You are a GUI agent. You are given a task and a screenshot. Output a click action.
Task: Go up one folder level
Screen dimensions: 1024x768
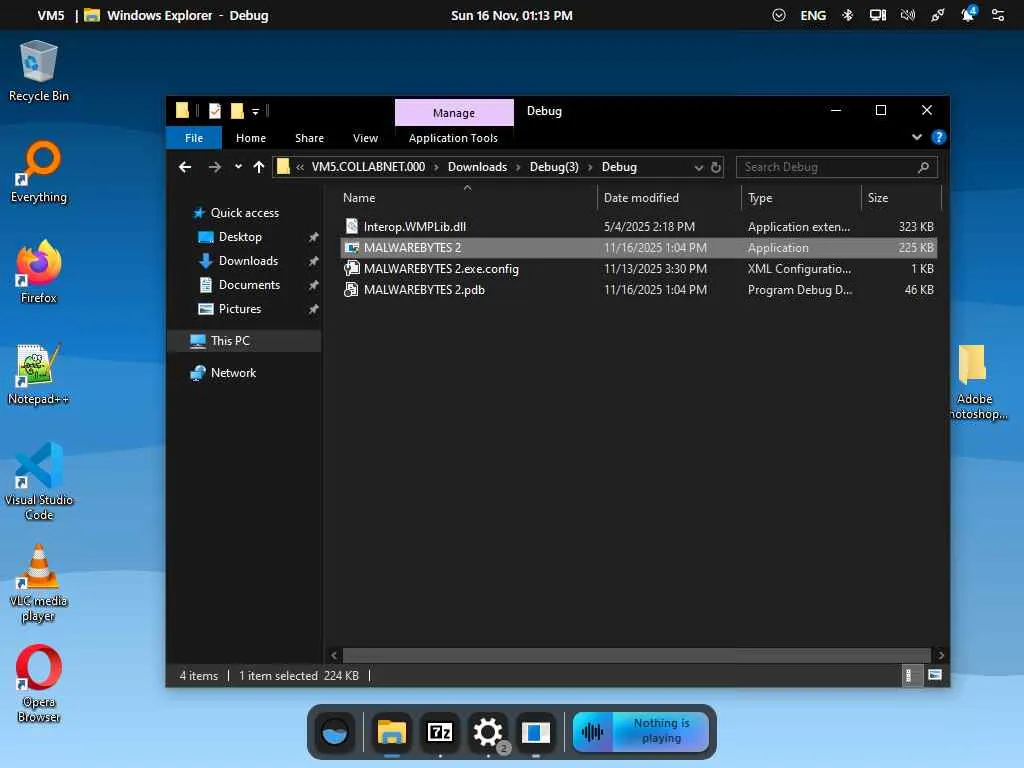tap(259, 167)
